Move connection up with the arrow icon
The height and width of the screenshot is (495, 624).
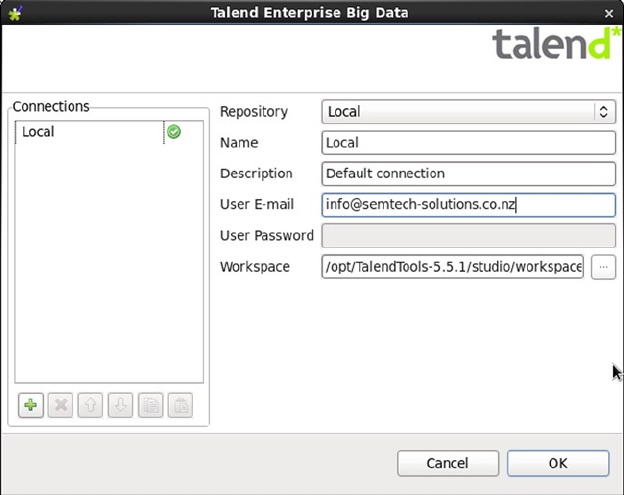[x=90, y=405]
